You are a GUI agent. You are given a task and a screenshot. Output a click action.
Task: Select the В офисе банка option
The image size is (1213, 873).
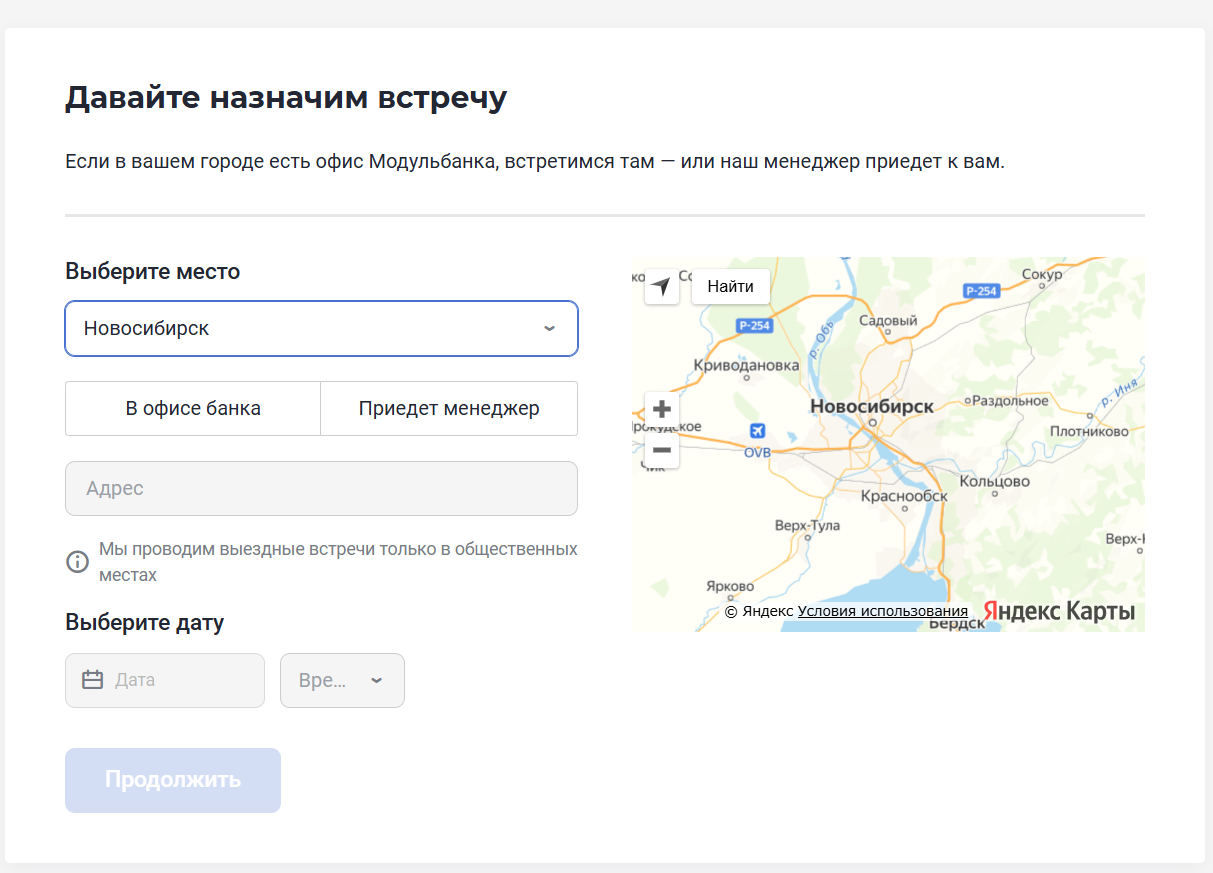[193, 408]
